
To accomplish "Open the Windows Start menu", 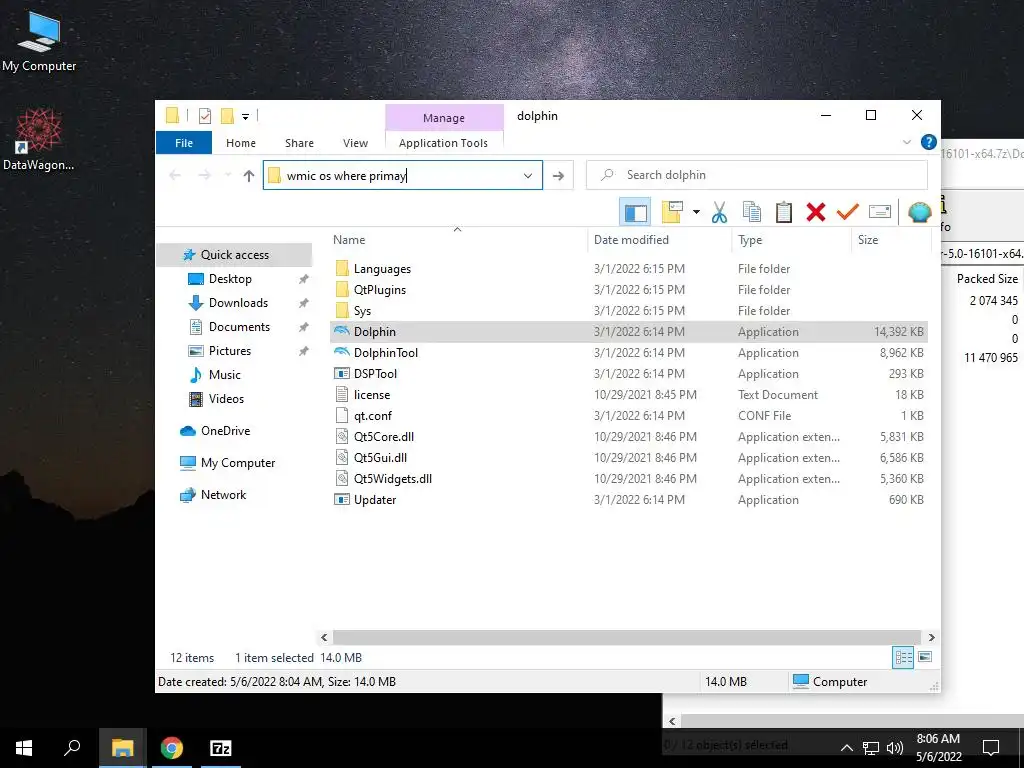I will pyautogui.click(x=24, y=748).
